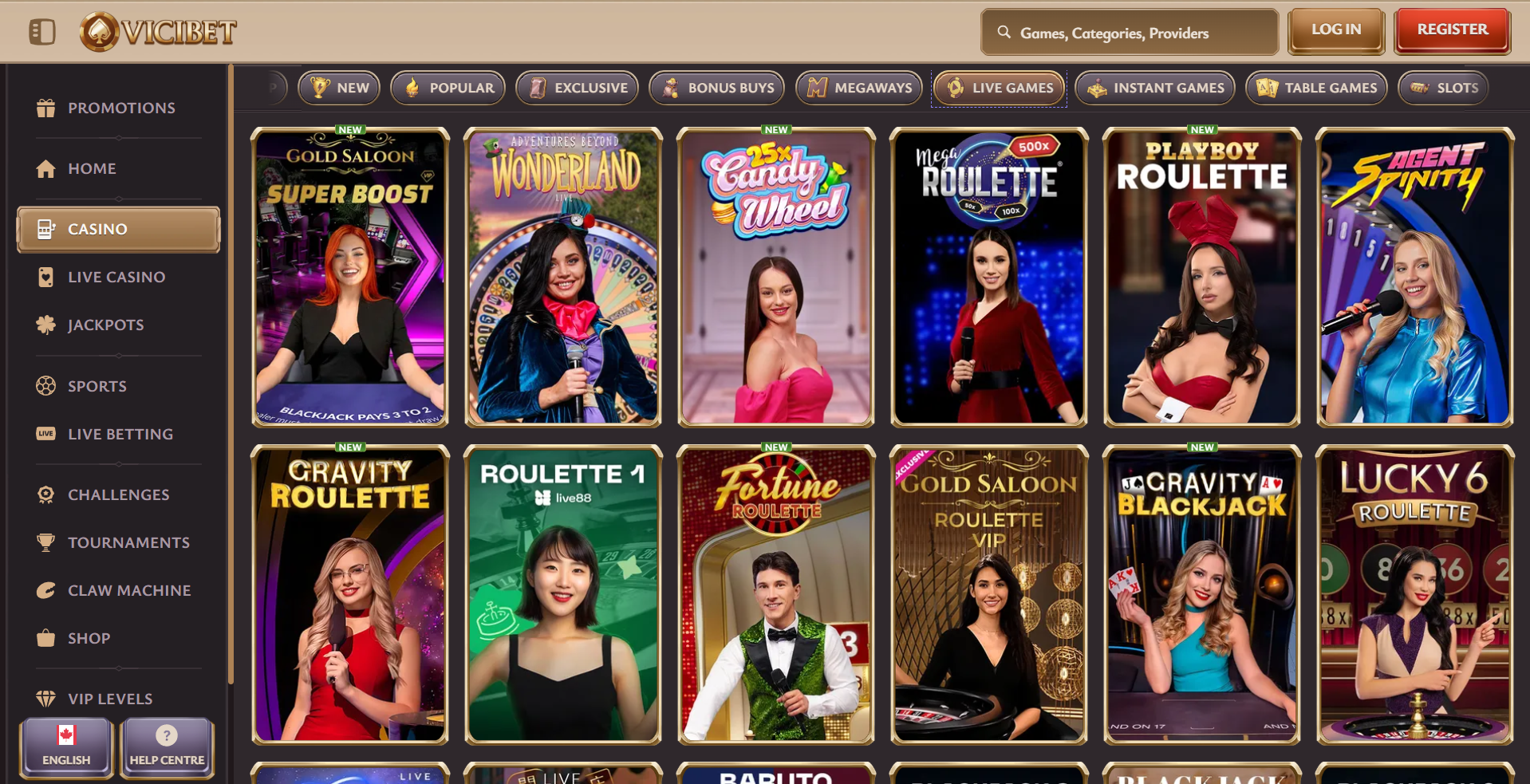Click the search magnifier icon

tap(1004, 33)
